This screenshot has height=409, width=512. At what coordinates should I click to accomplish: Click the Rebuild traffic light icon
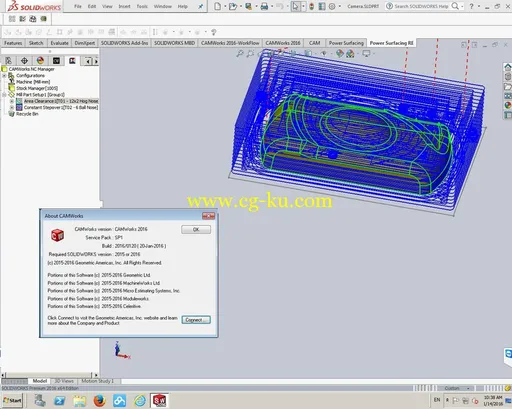[312, 6]
